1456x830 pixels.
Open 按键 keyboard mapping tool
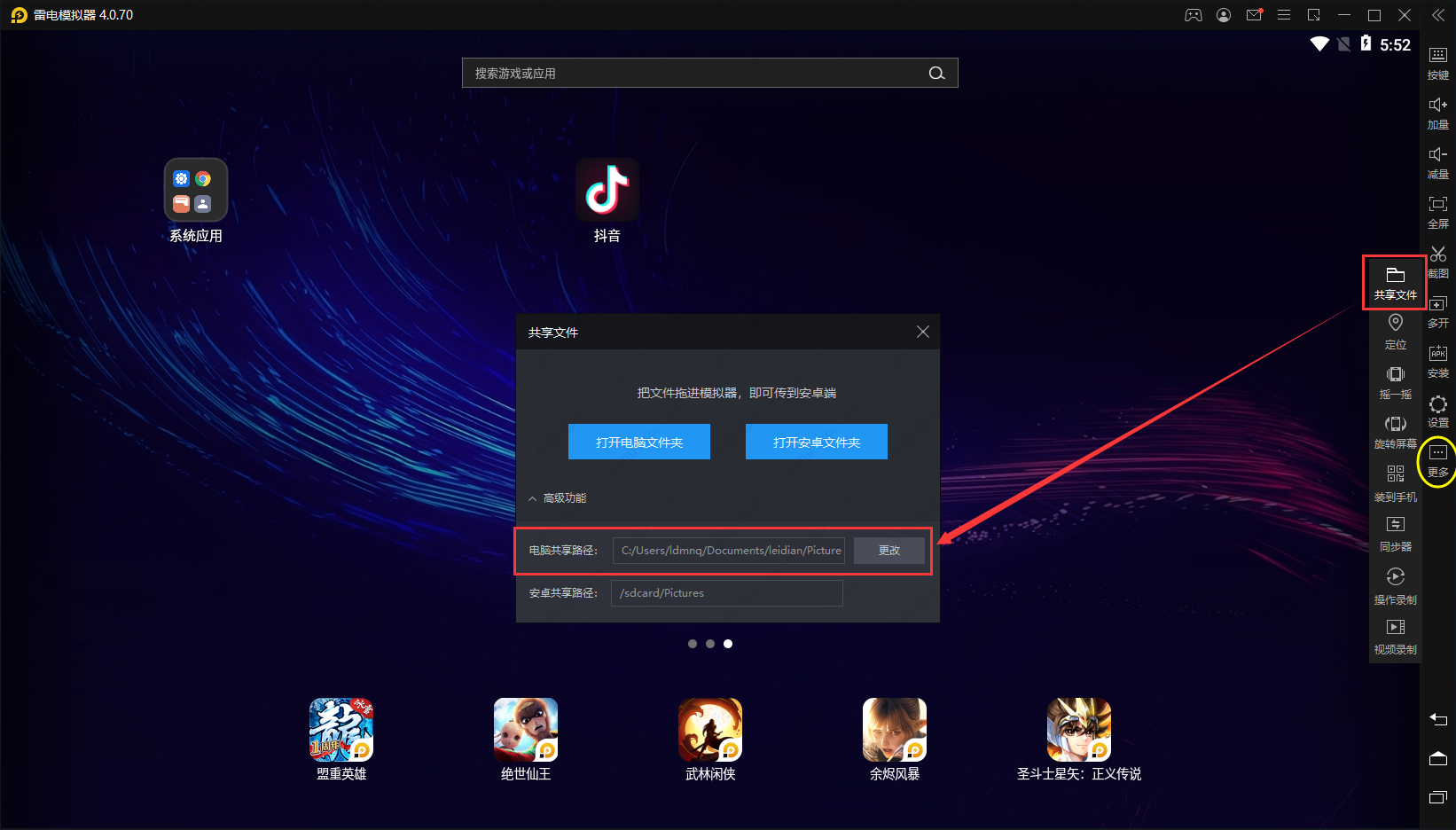pyautogui.click(x=1437, y=62)
